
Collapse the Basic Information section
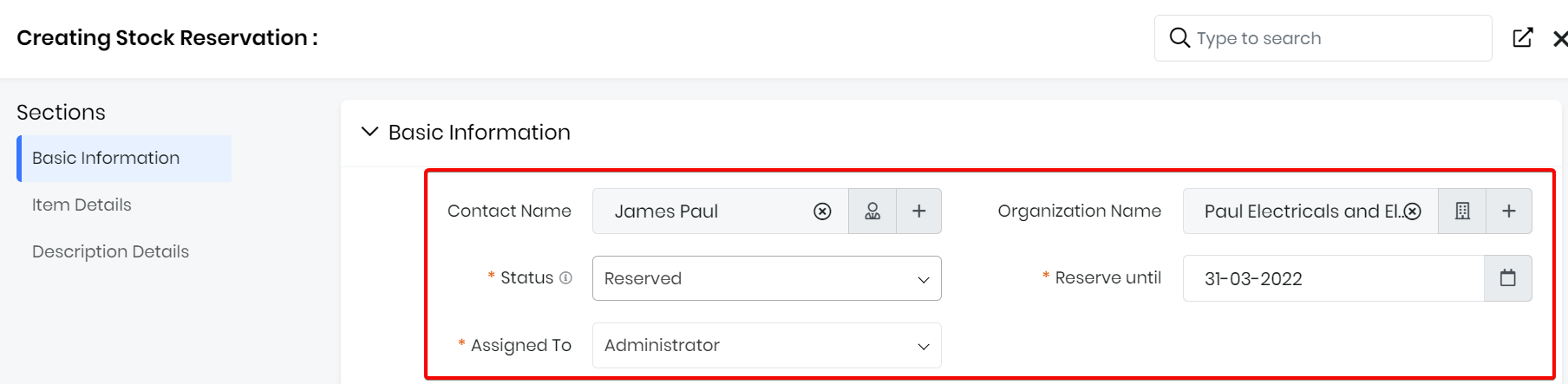coord(370,132)
